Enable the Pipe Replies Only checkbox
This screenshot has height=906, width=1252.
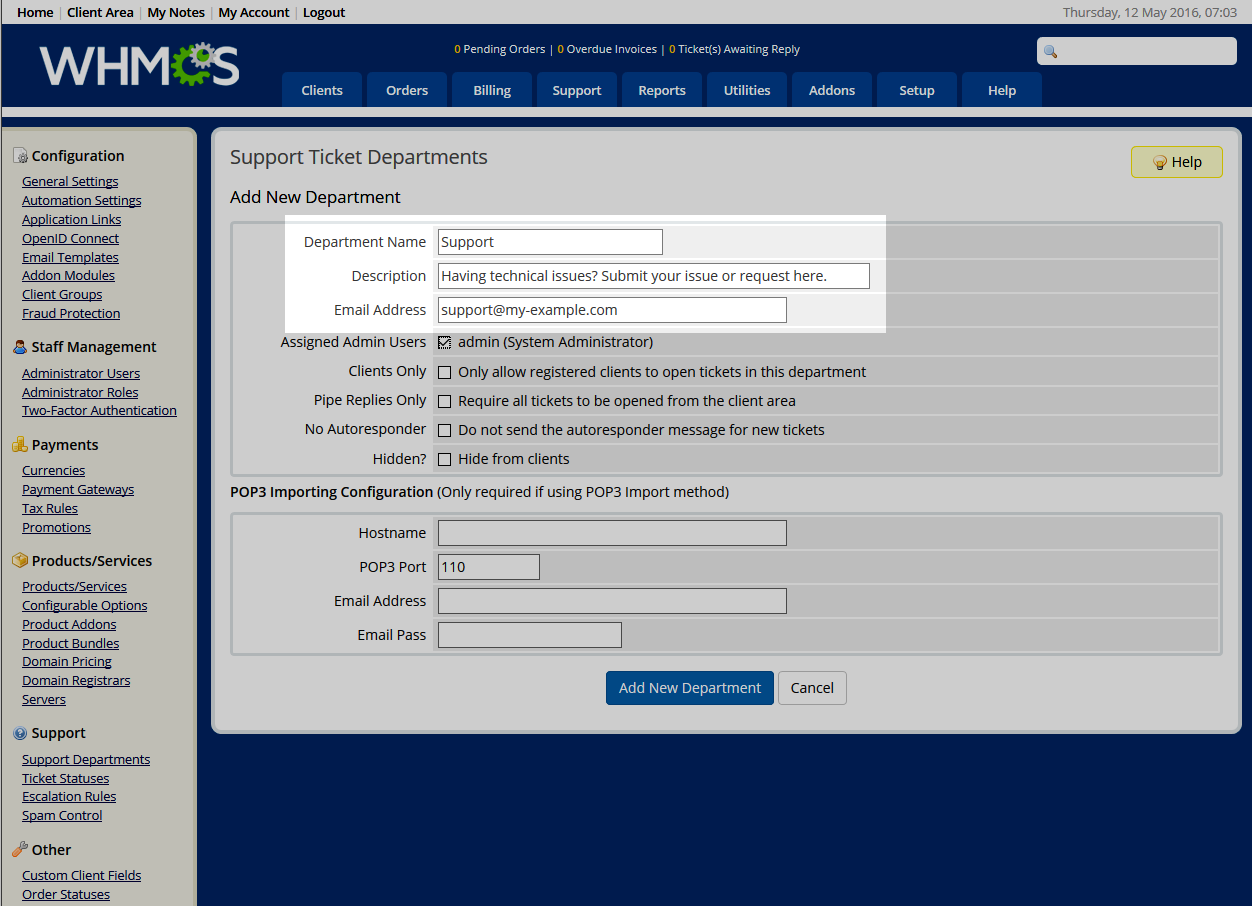pyautogui.click(x=445, y=402)
